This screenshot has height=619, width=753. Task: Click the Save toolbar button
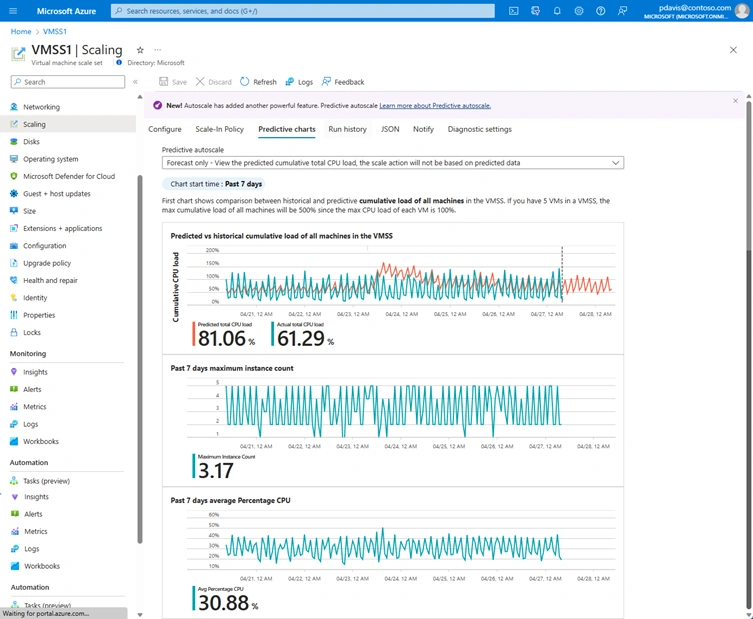(x=173, y=82)
